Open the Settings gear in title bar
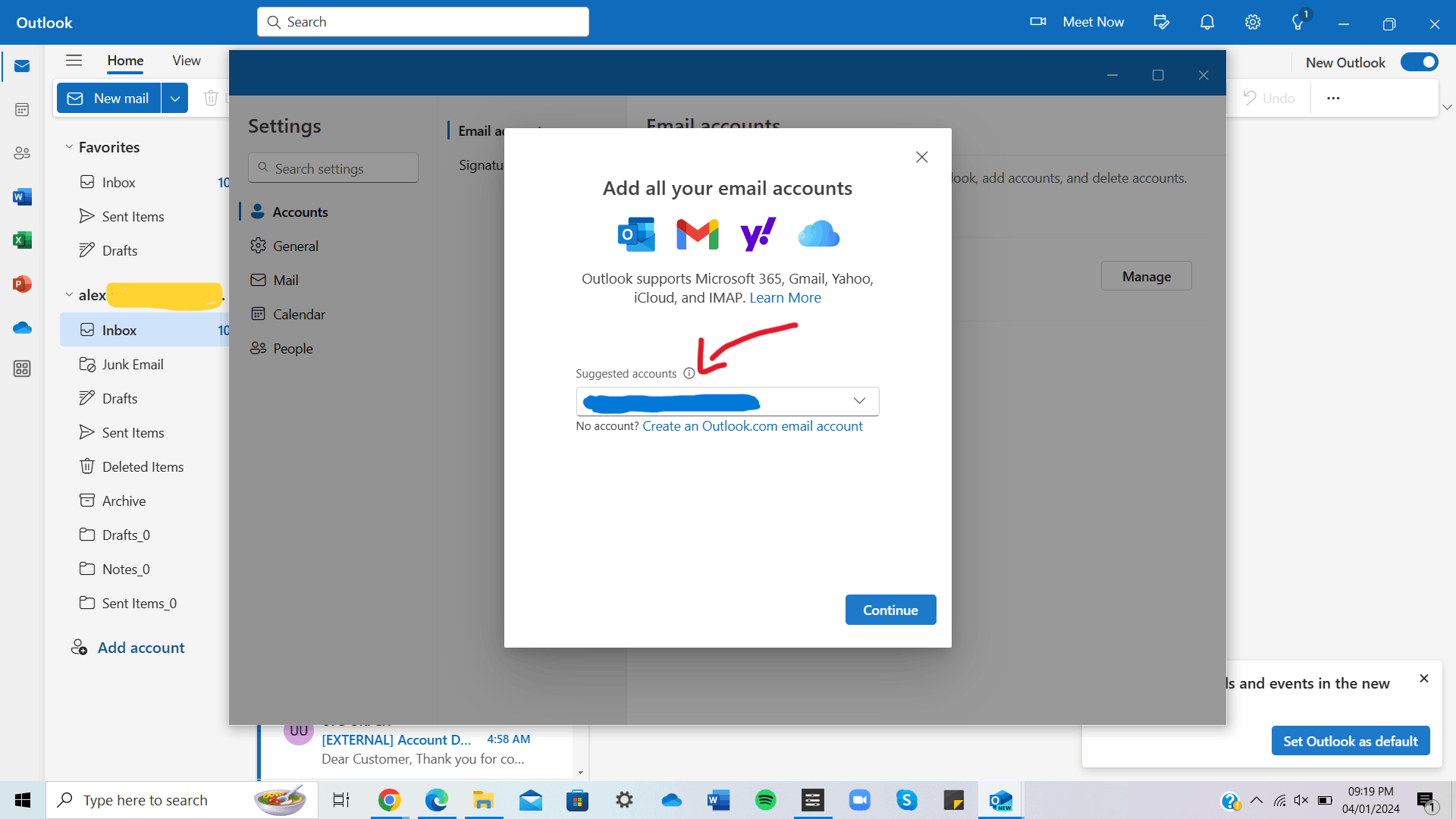 pyautogui.click(x=1252, y=23)
